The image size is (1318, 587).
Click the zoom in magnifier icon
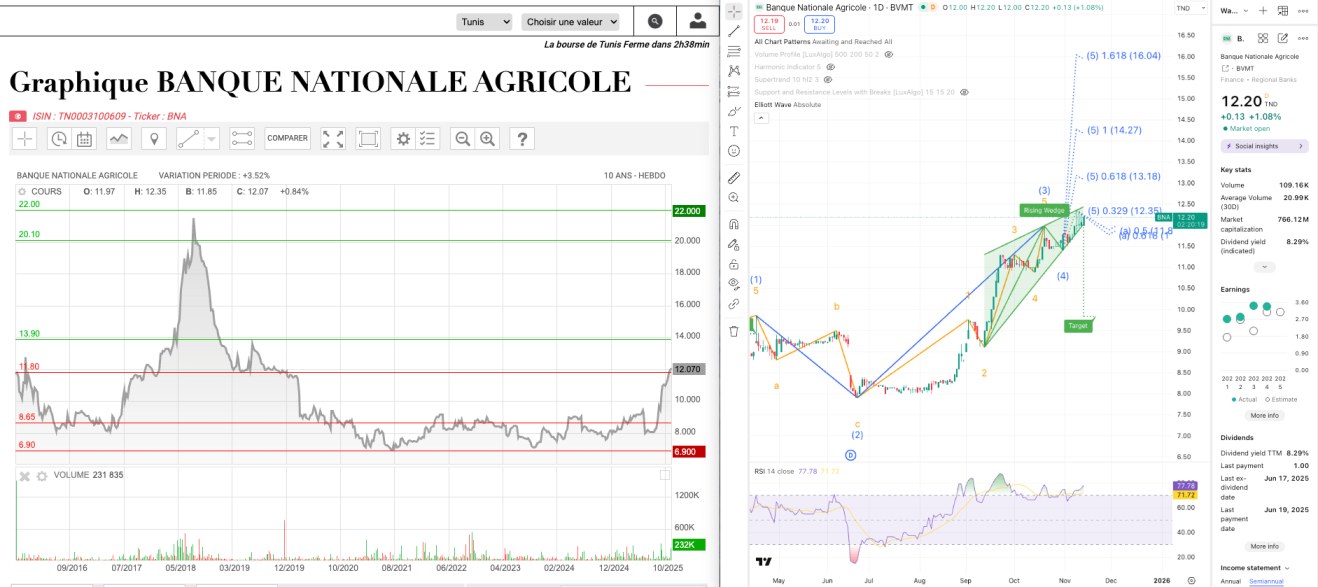pos(488,139)
